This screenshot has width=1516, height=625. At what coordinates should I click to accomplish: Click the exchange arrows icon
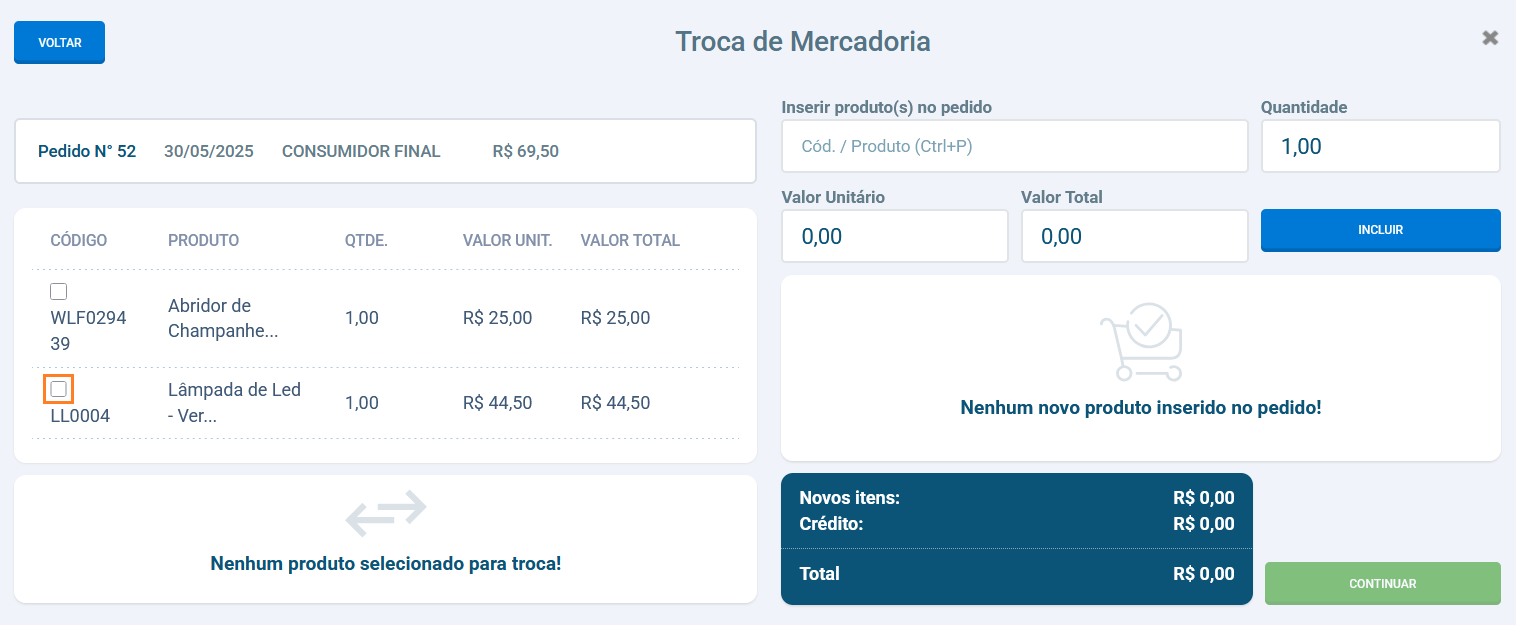point(386,513)
